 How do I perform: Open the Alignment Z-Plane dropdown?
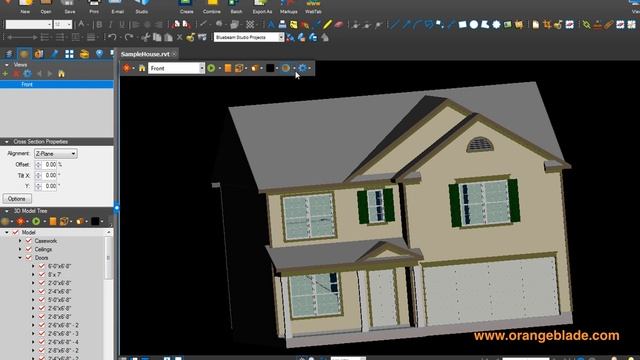tap(56, 153)
